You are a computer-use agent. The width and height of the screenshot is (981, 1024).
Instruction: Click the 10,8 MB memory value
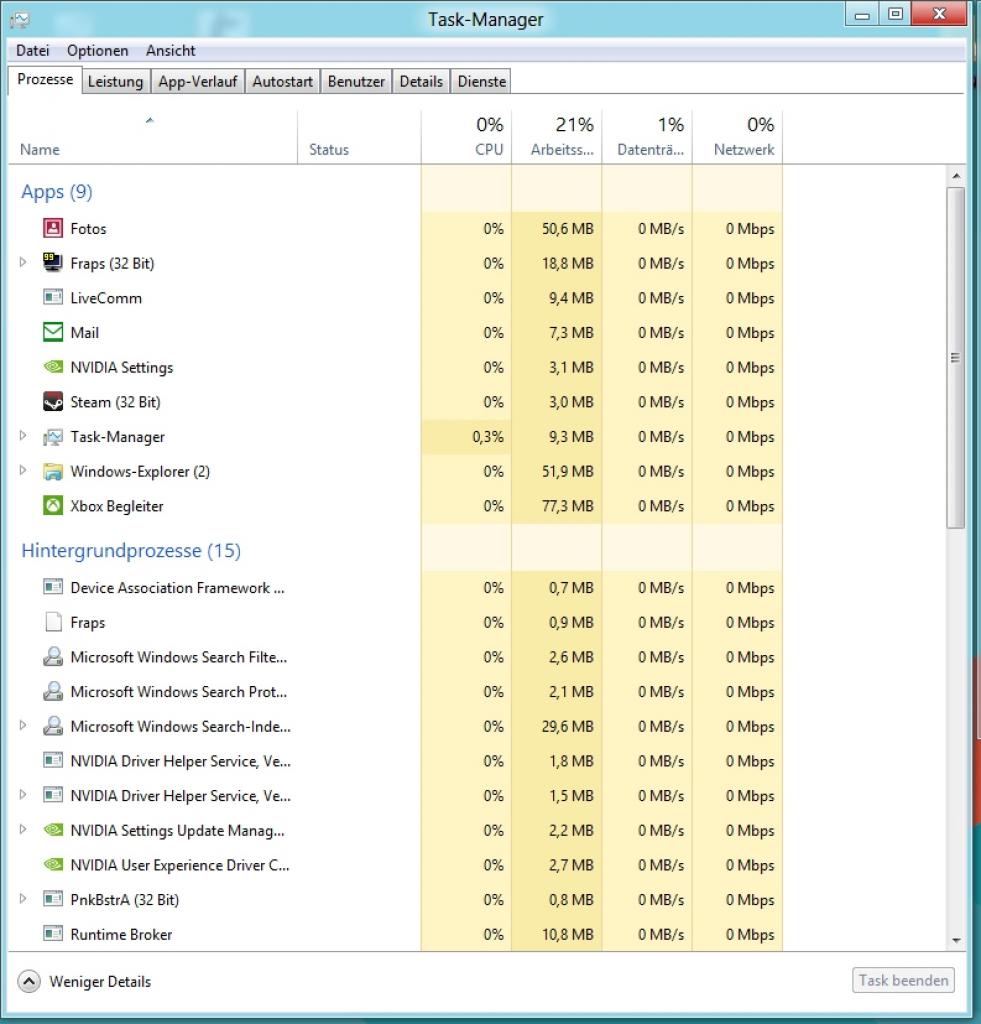(x=568, y=935)
